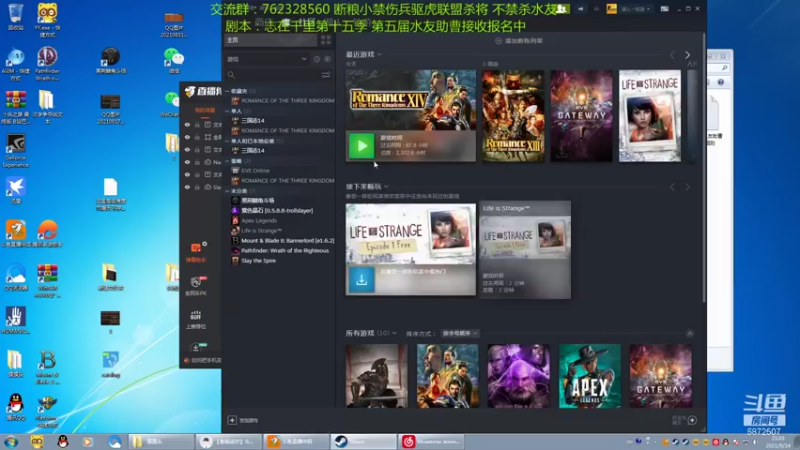800x450 pixels.
Task: Click scroll-to-top arrow icon beside all games header
Action: point(690,333)
